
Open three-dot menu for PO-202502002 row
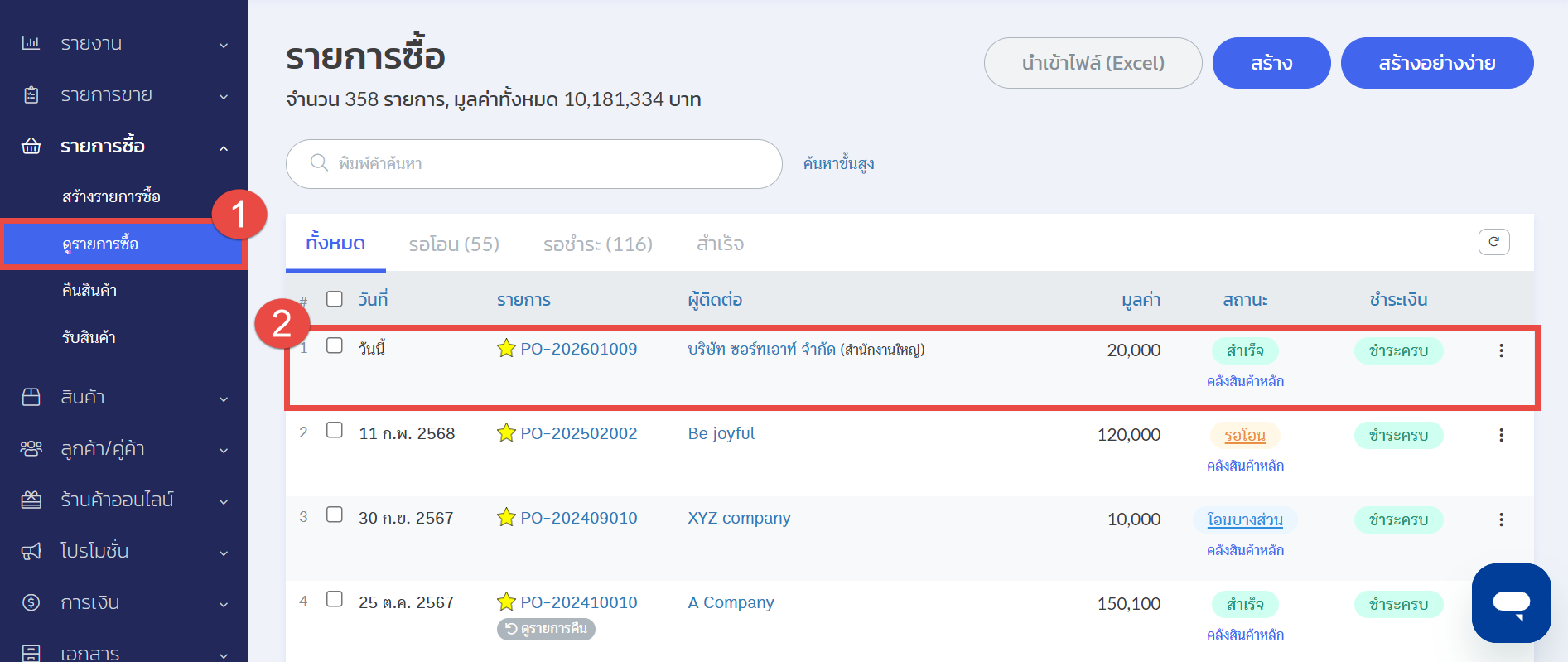(1500, 435)
